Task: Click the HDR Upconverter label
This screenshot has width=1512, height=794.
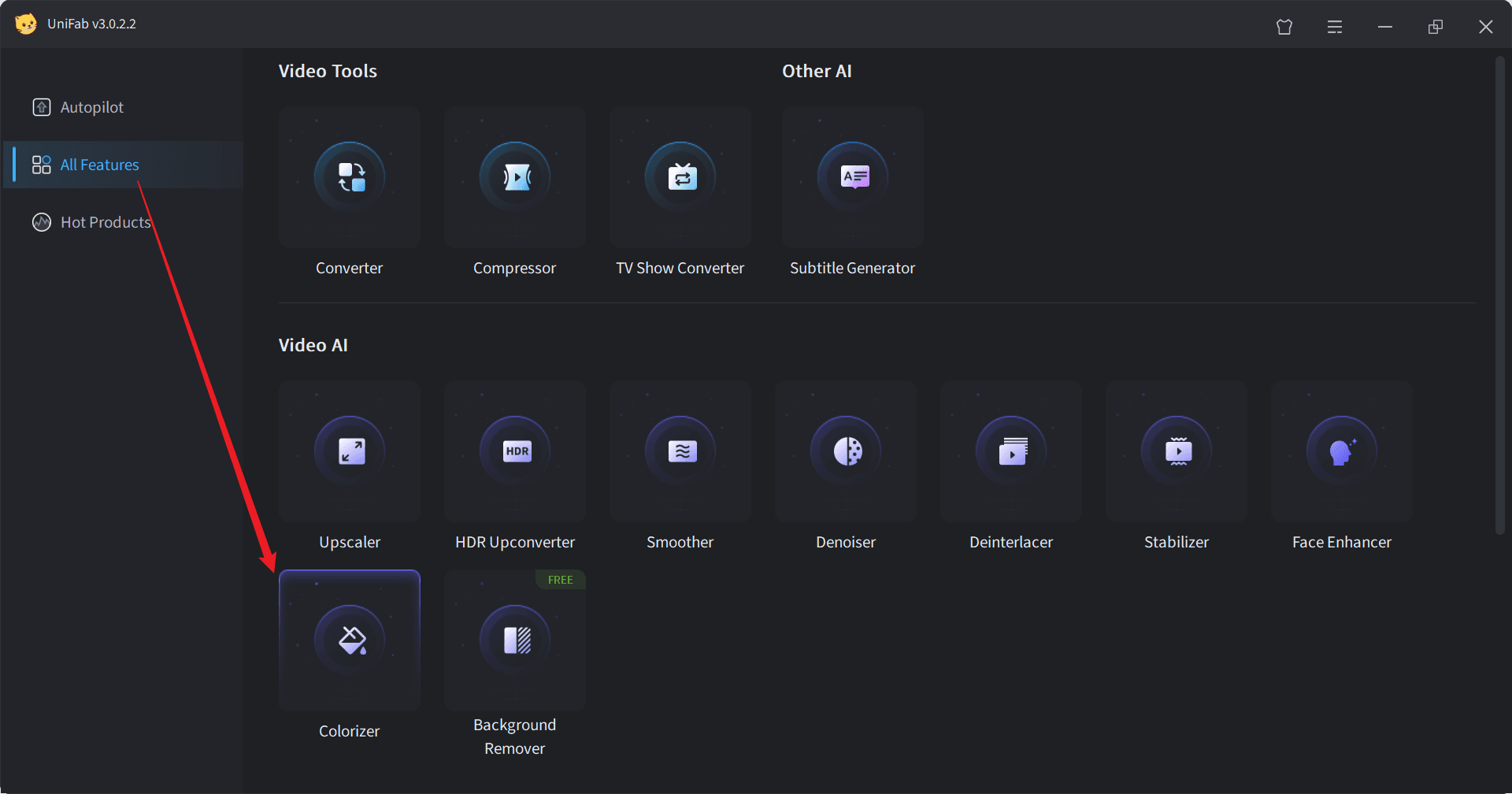Action: [515, 543]
